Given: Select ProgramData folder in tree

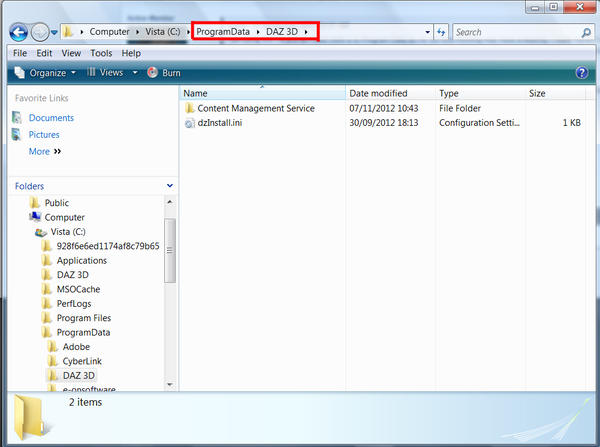Looking at the screenshot, I should tap(83, 333).
